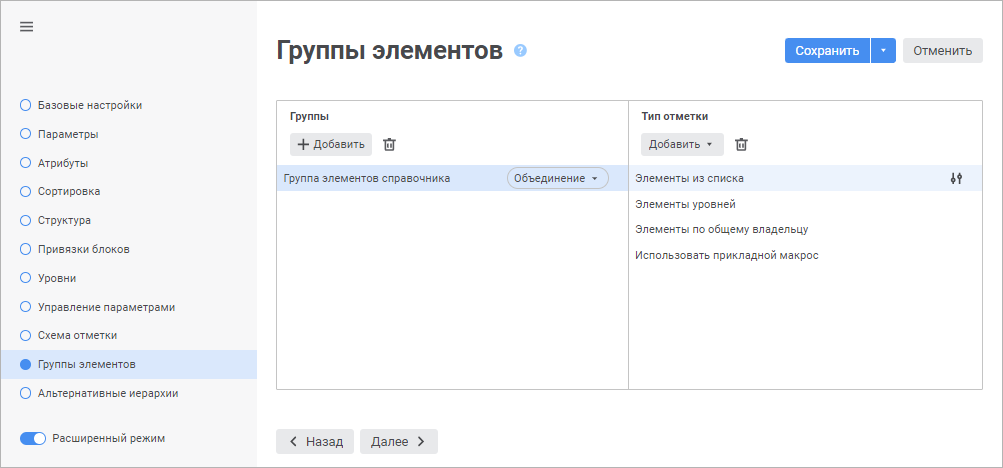
Task: Select the Параметры step
Action: 67,134
